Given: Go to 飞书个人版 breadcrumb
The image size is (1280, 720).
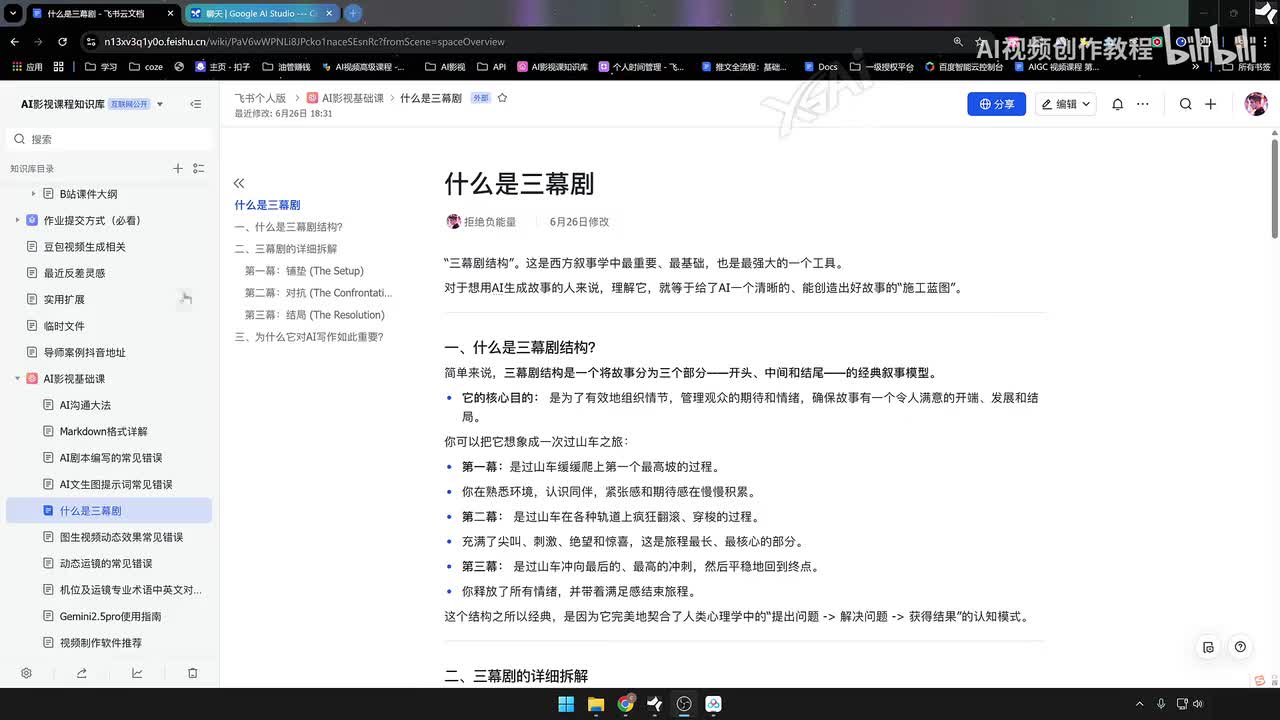Looking at the screenshot, I should pyautogui.click(x=260, y=98).
